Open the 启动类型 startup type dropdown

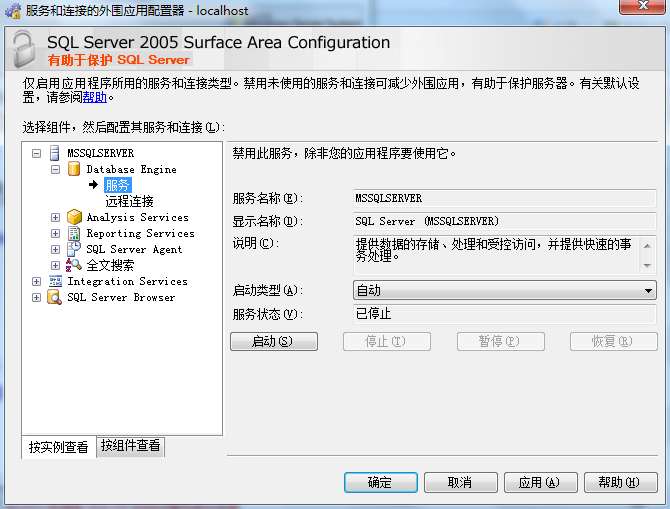point(505,290)
